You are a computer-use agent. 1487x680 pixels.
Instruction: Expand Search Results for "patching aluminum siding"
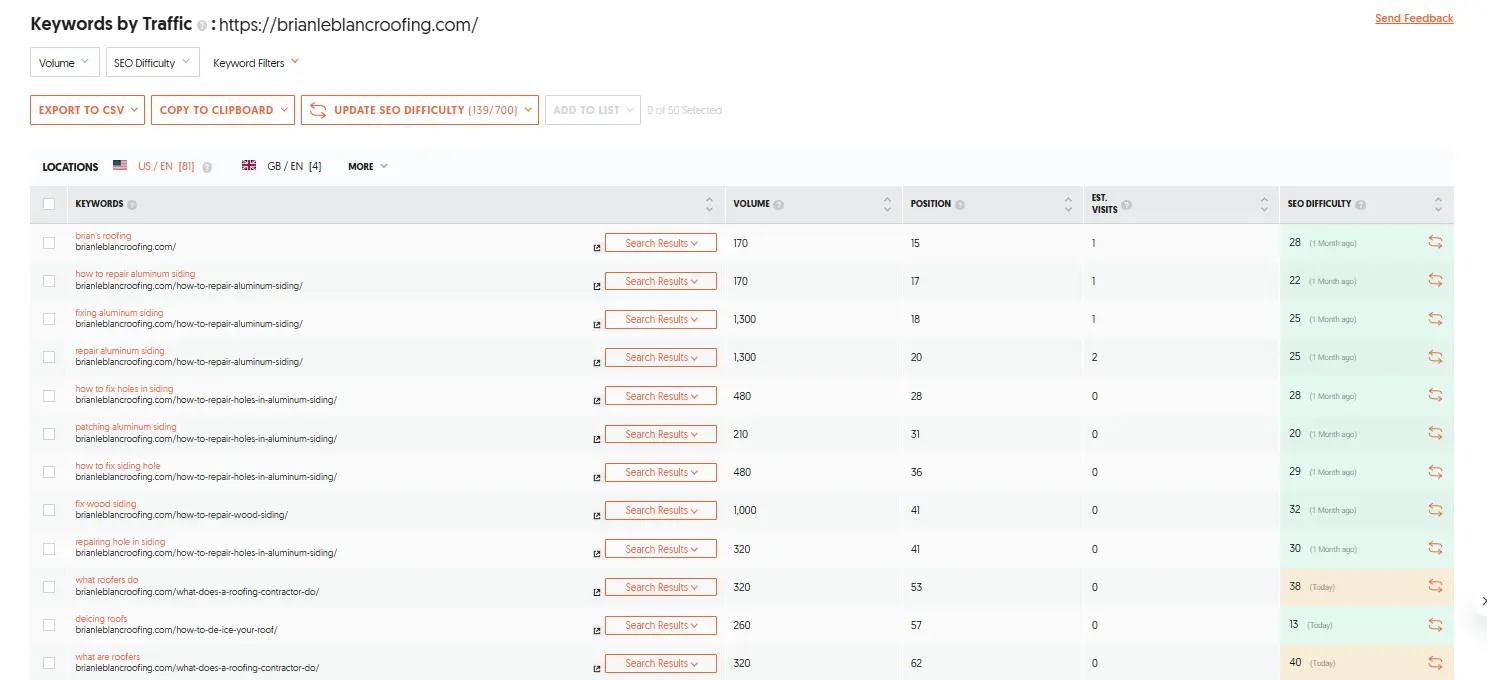[660, 434]
